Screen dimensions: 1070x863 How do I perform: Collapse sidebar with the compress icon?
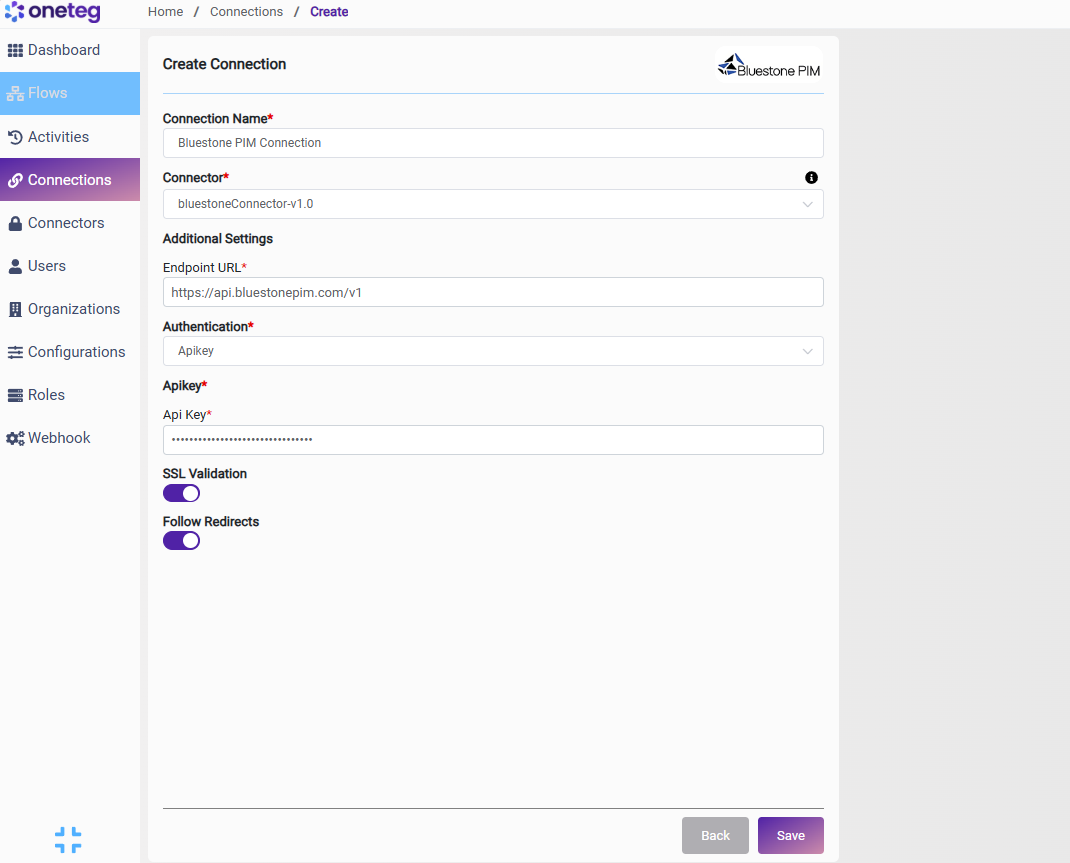68,840
